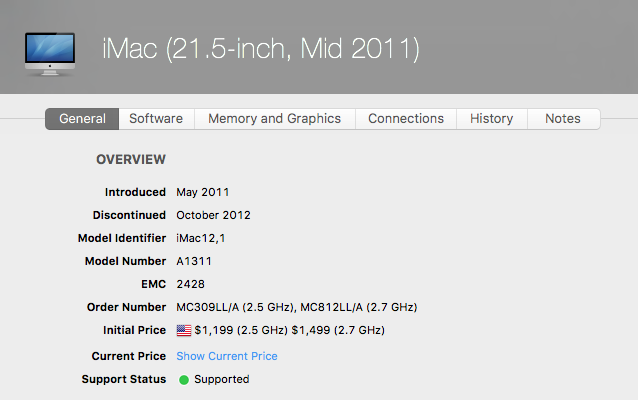The width and height of the screenshot is (638, 400).
Task: Click the iMac computer icon in header
Action: pos(49,51)
